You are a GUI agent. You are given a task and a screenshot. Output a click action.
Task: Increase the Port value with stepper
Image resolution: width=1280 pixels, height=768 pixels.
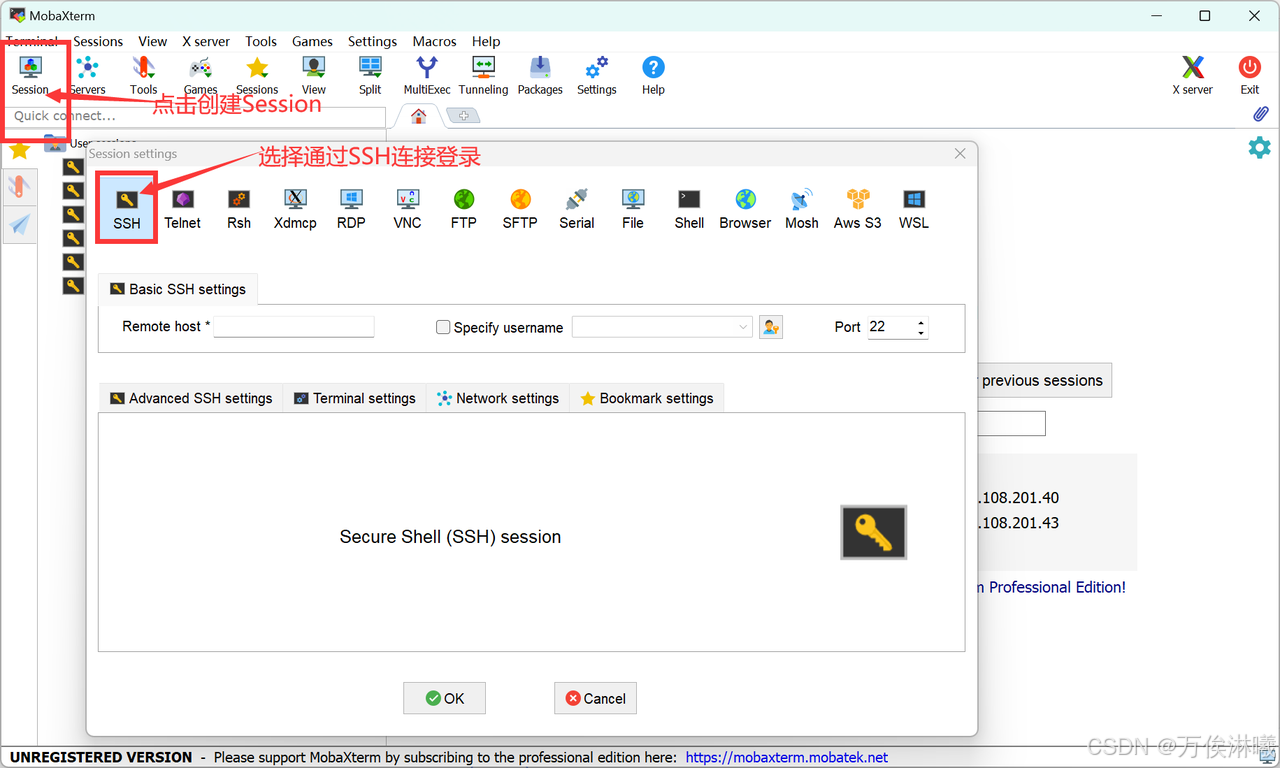click(921, 322)
